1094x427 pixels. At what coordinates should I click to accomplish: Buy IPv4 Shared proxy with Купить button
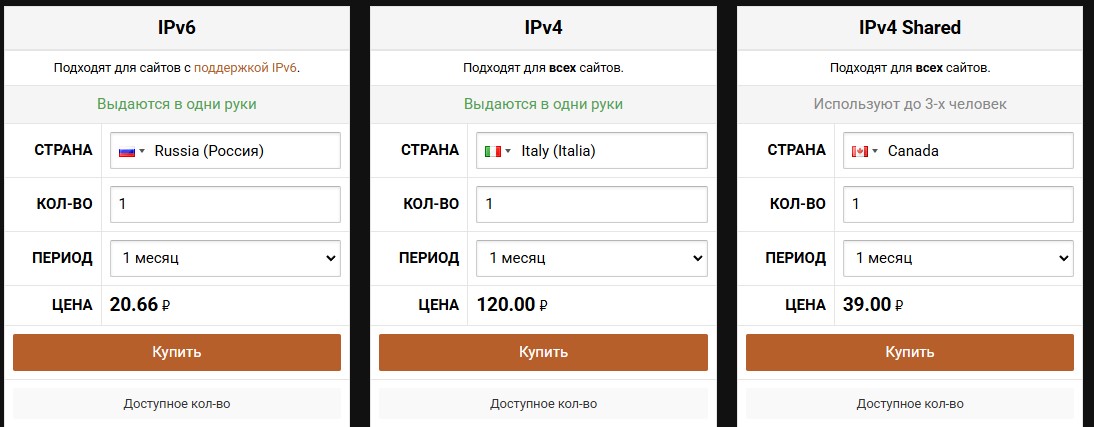[910, 352]
